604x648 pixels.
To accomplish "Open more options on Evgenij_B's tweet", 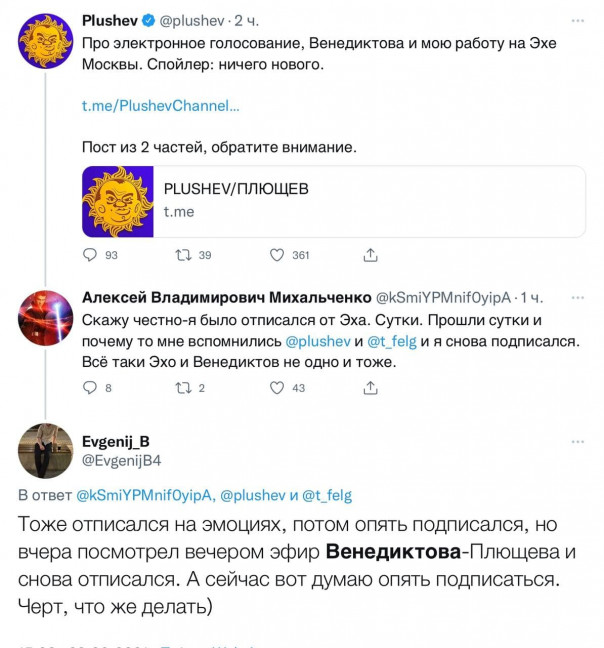I will pos(578,441).
